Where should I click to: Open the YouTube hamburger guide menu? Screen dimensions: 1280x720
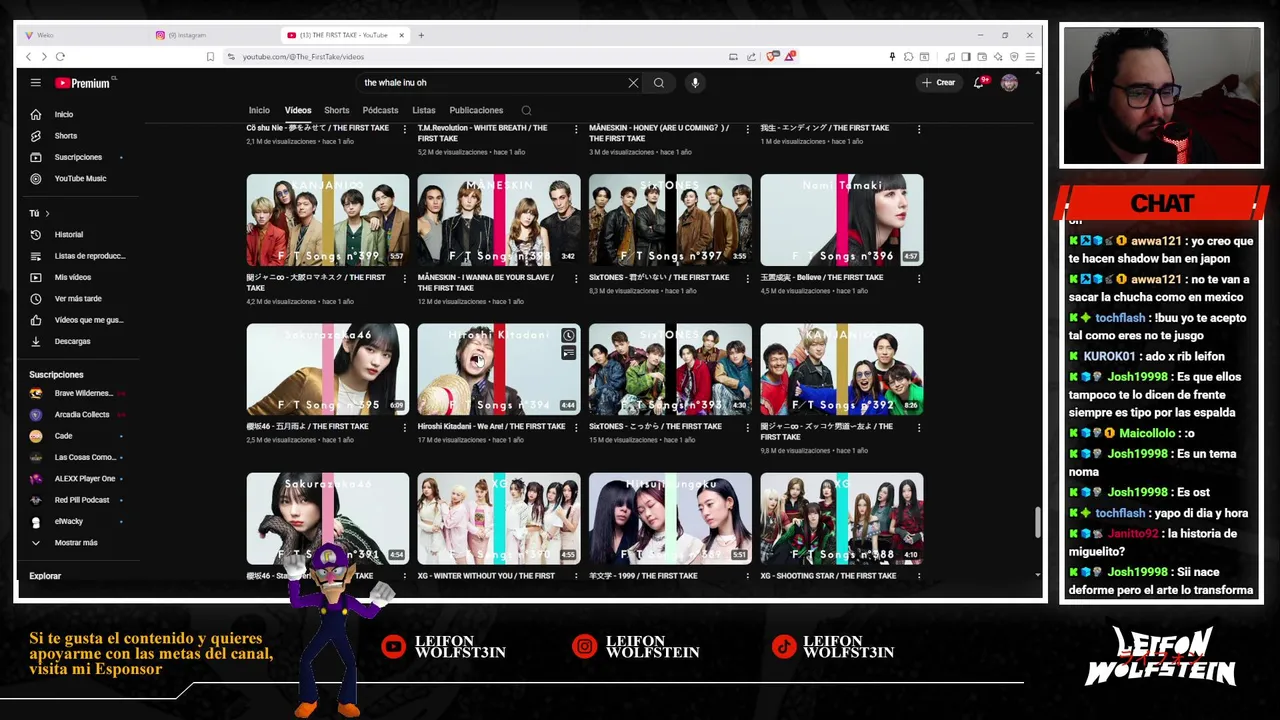pos(35,83)
